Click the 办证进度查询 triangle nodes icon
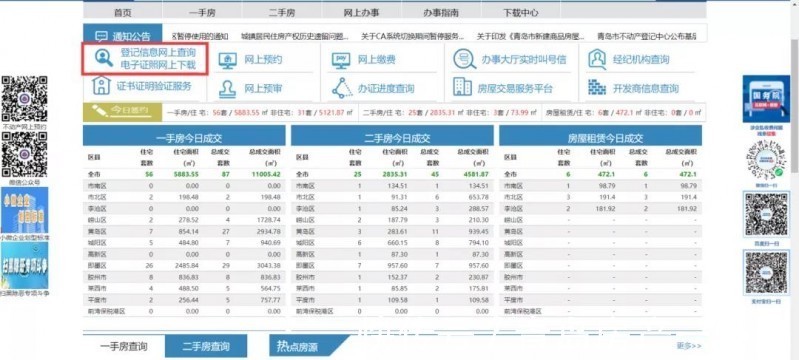This screenshot has height=360, width=799. [342, 88]
